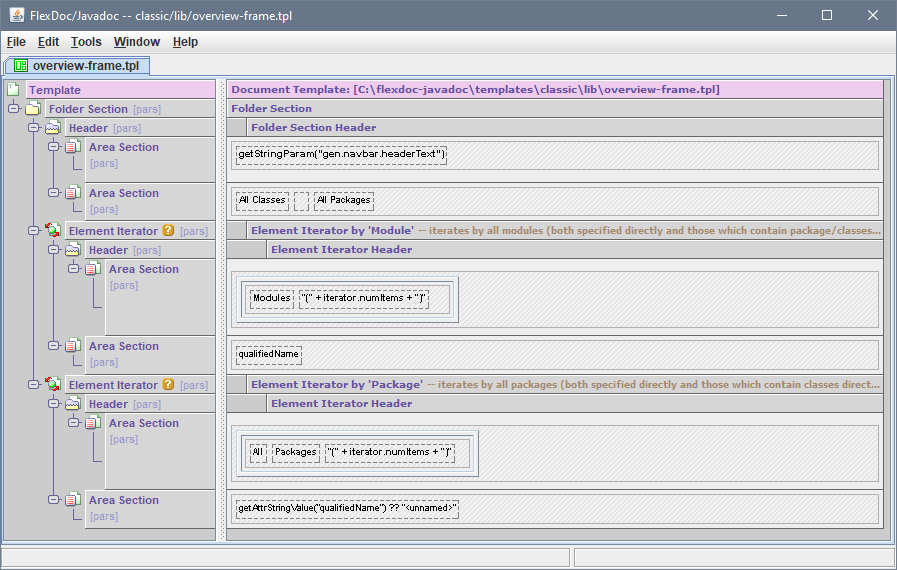Click the 'All Packages' control
Viewport: 897px width, 570px height.
click(x=343, y=201)
